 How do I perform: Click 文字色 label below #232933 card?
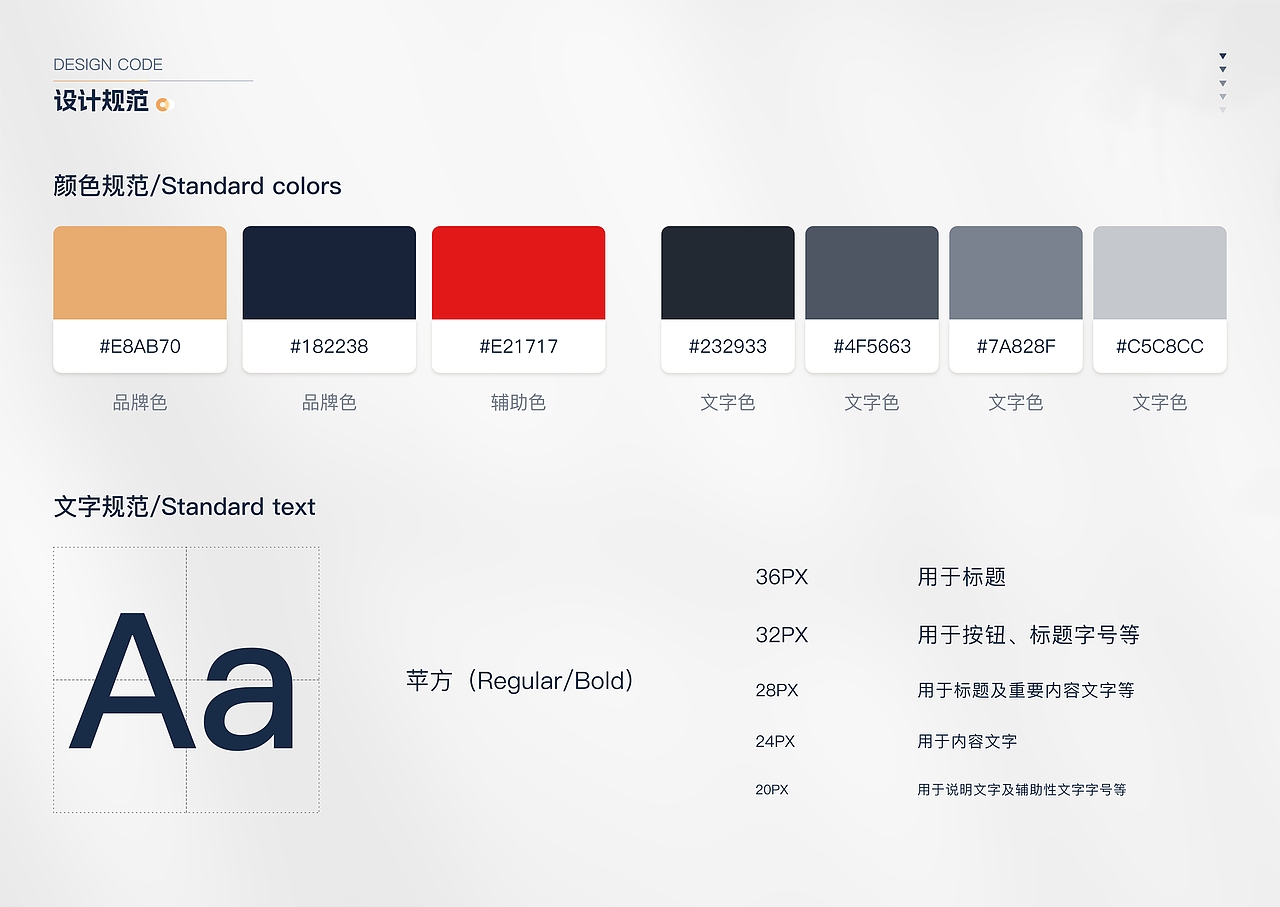click(x=728, y=403)
